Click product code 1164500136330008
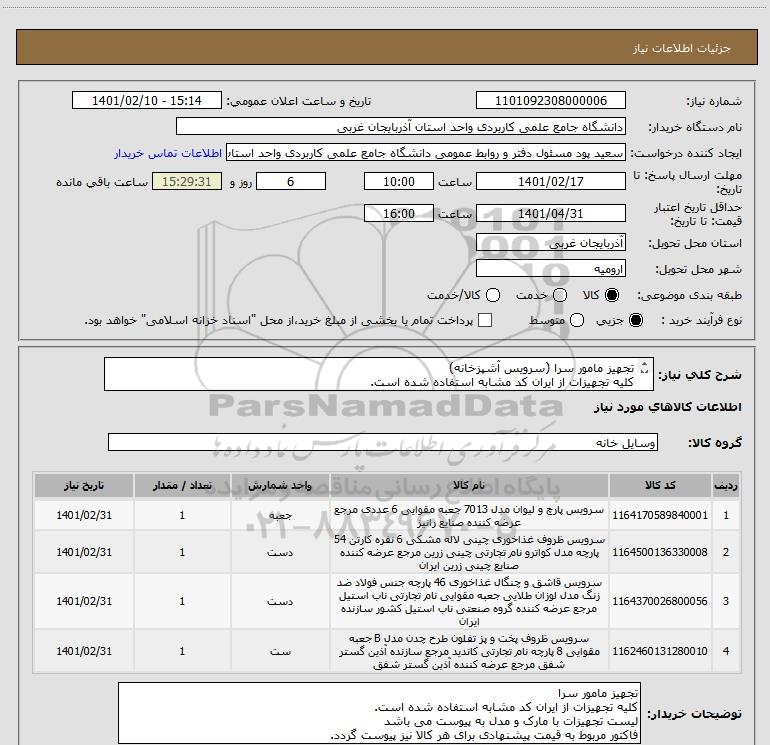Screen dimensions: 770x745 coord(660,552)
